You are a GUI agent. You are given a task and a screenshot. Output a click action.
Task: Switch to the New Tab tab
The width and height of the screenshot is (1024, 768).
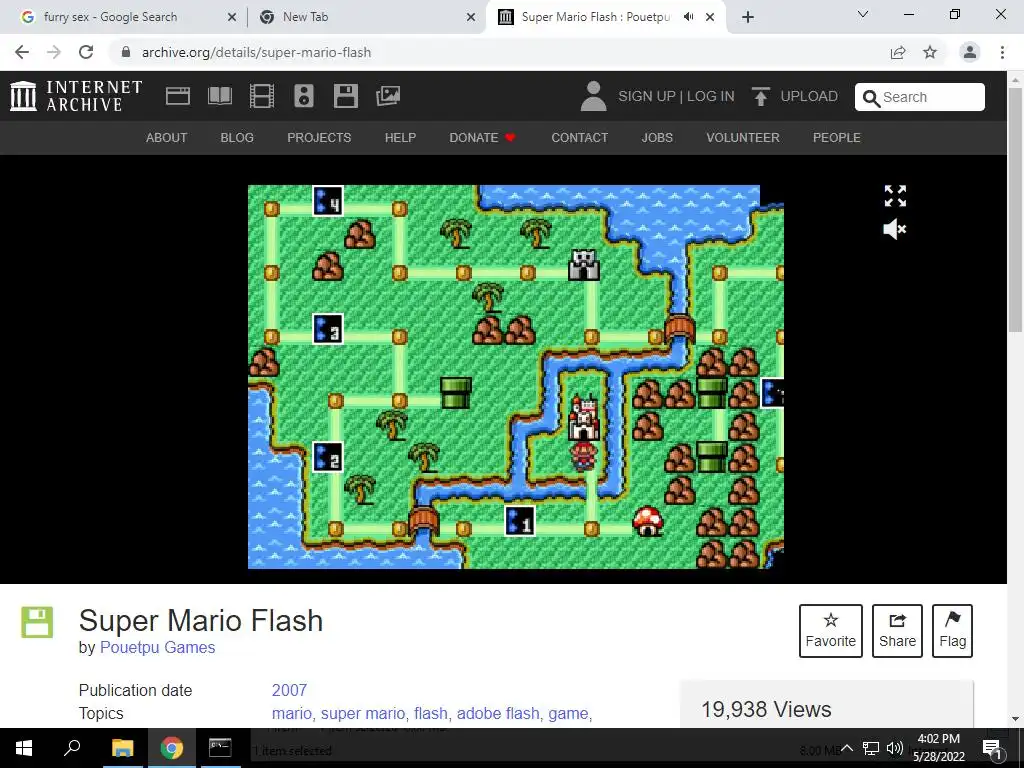point(366,17)
